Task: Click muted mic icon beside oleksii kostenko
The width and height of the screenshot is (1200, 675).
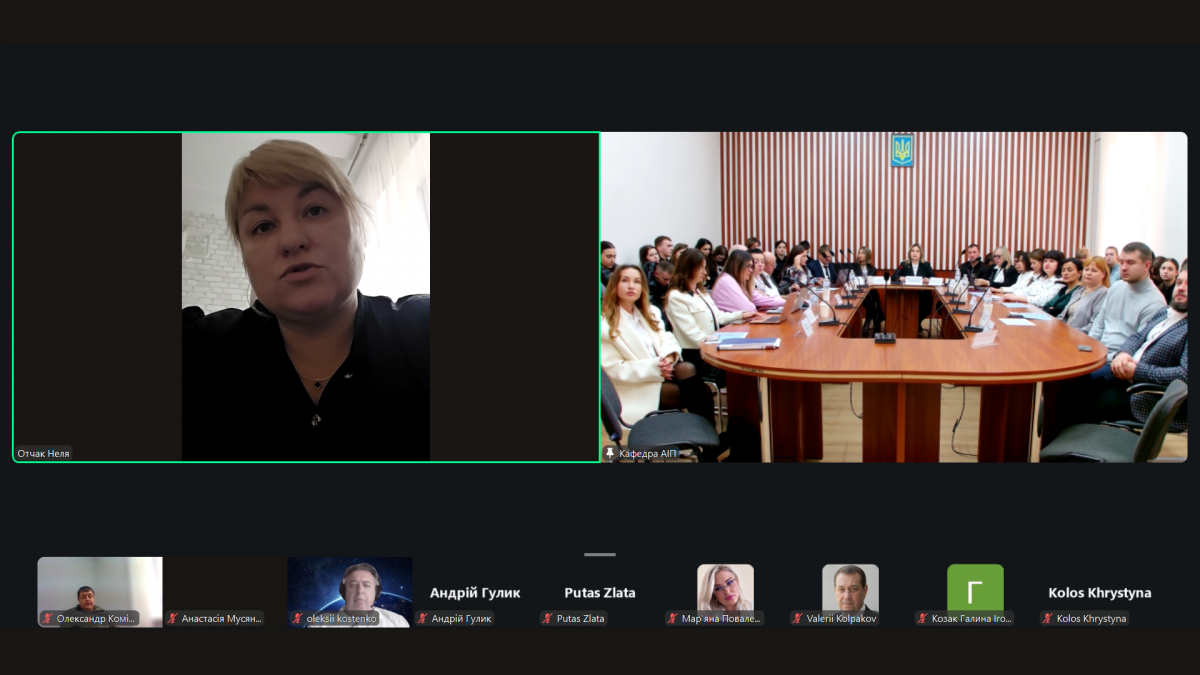Action: coord(297,619)
